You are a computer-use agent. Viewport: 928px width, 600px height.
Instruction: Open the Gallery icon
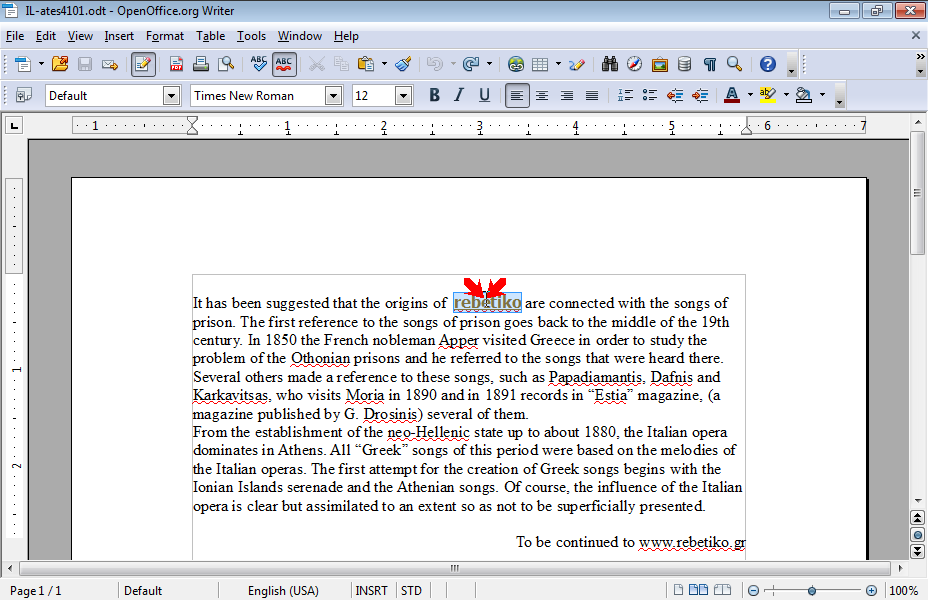(659, 64)
